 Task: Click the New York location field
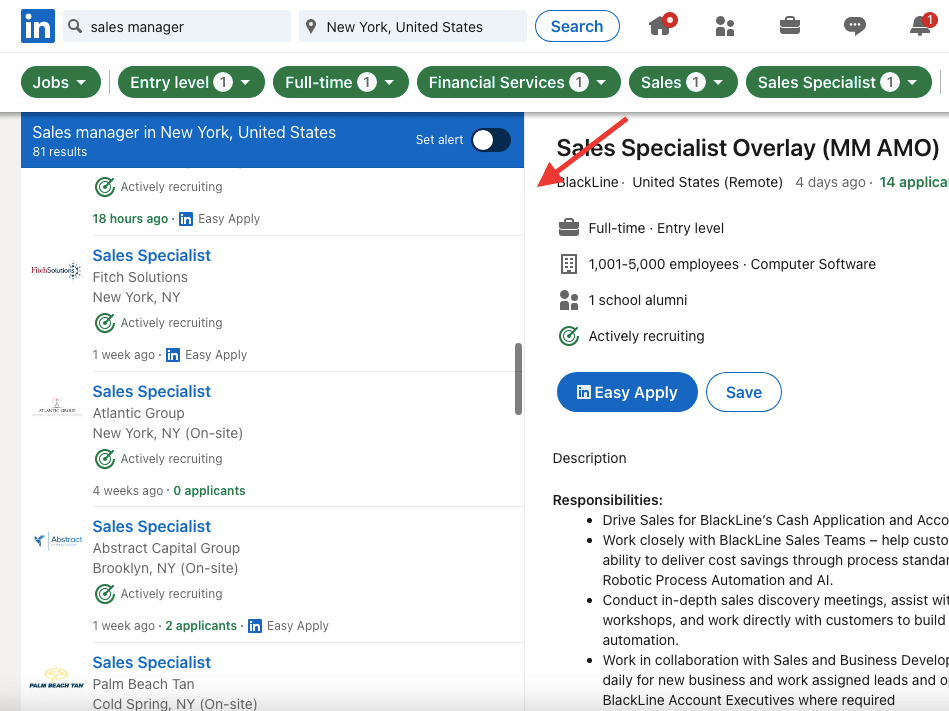[413, 26]
